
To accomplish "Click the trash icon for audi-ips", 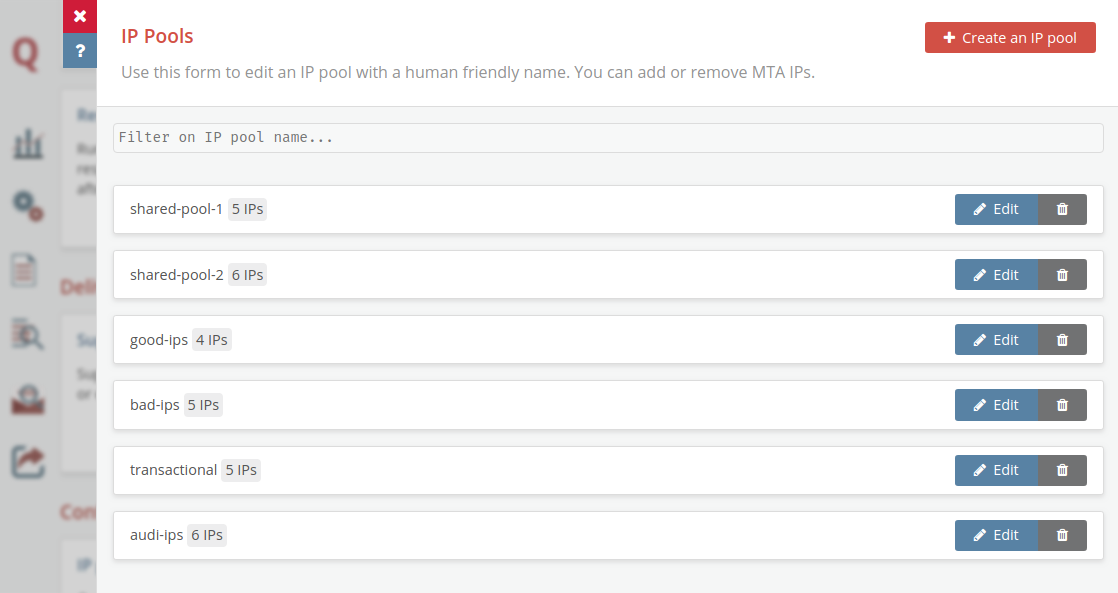I will click(1063, 535).
